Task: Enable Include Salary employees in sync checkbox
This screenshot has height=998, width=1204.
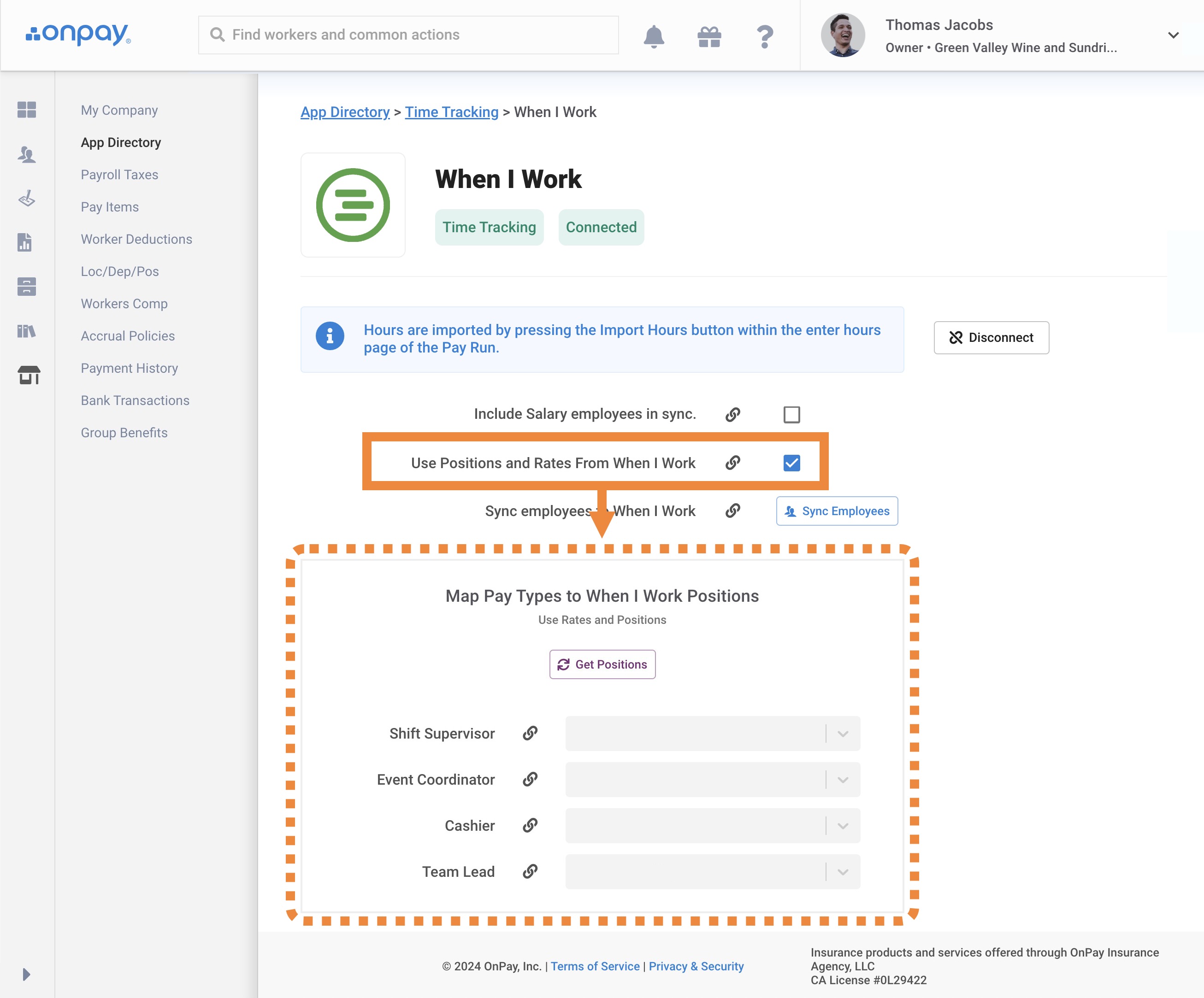Action: 791,414
